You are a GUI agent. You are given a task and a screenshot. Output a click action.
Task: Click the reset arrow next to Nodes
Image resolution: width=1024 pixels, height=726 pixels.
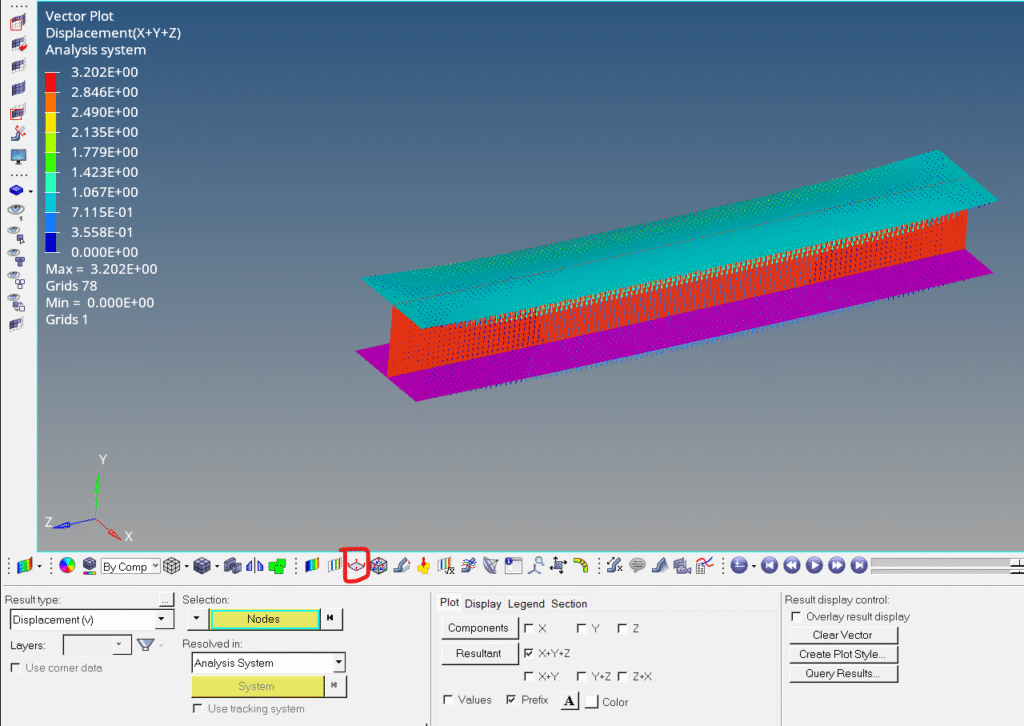coord(332,619)
